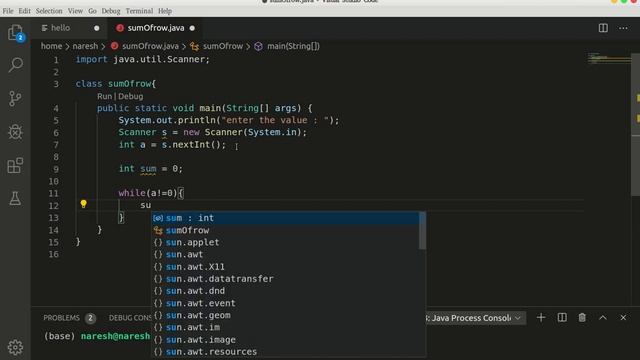Select the 'sum : int' suggestion
This screenshot has width=640, height=360.
point(286,218)
